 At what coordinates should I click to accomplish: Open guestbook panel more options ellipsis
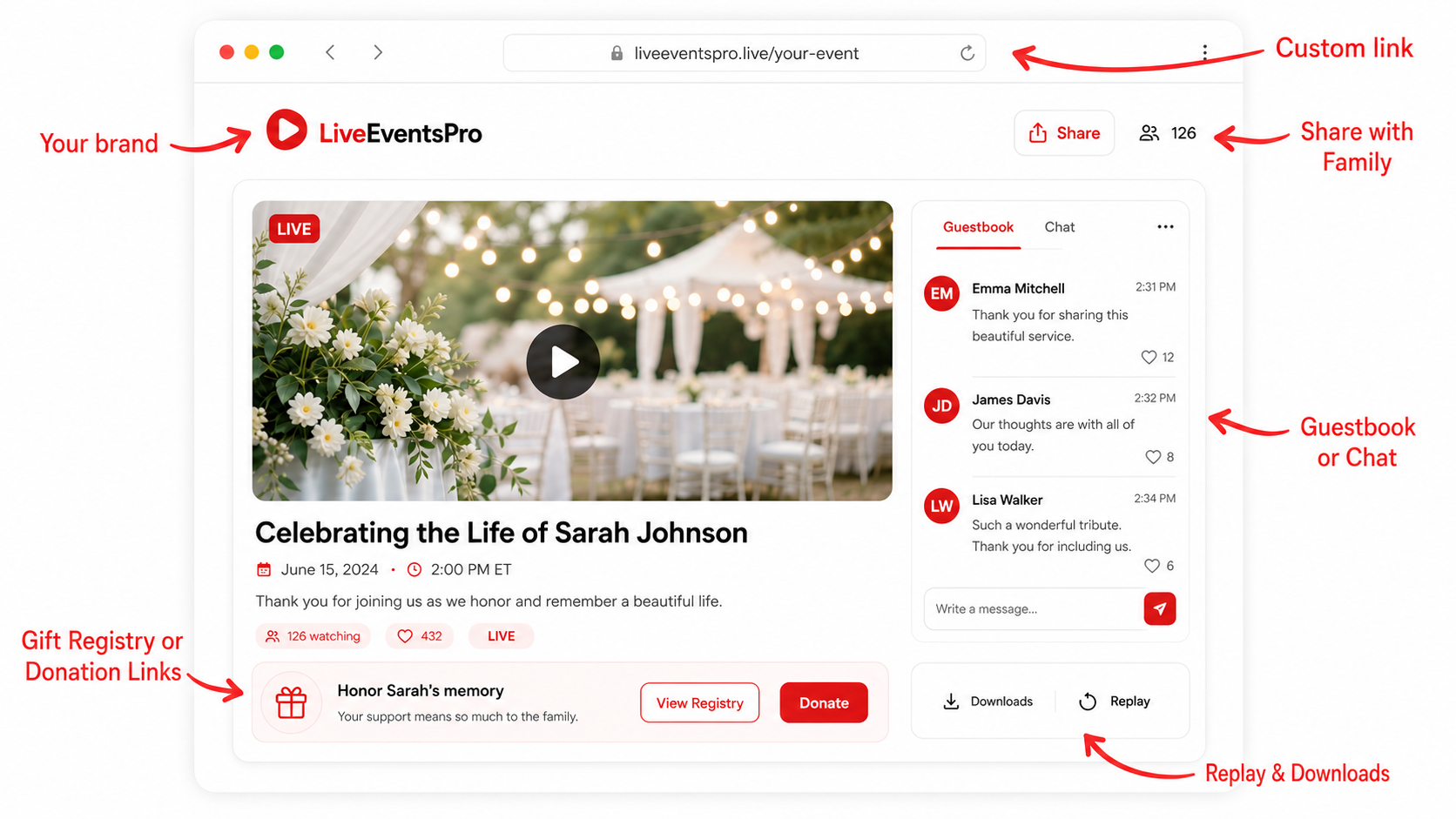[1165, 227]
